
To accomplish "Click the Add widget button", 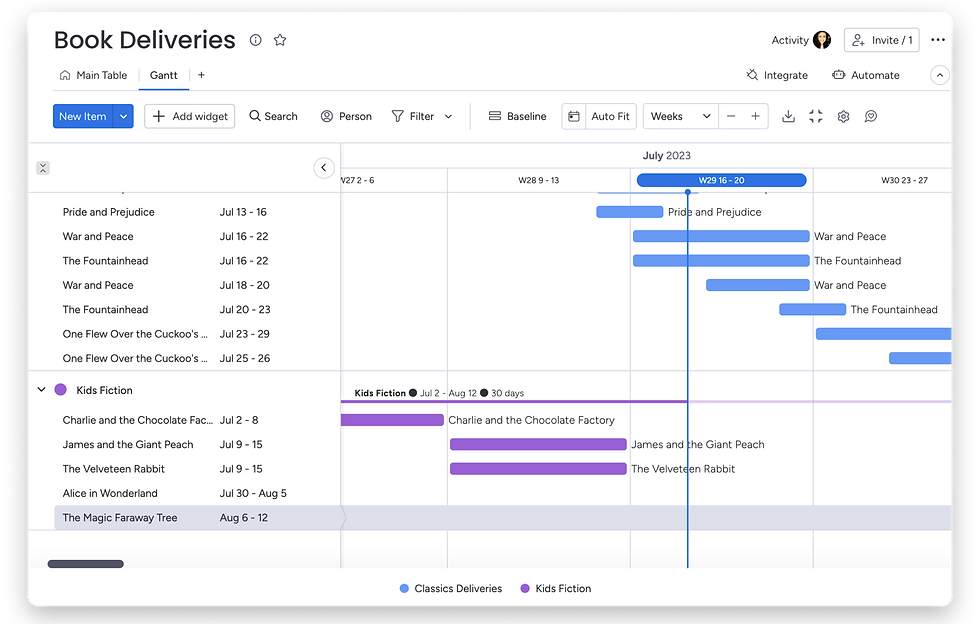I will click(x=190, y=116).
